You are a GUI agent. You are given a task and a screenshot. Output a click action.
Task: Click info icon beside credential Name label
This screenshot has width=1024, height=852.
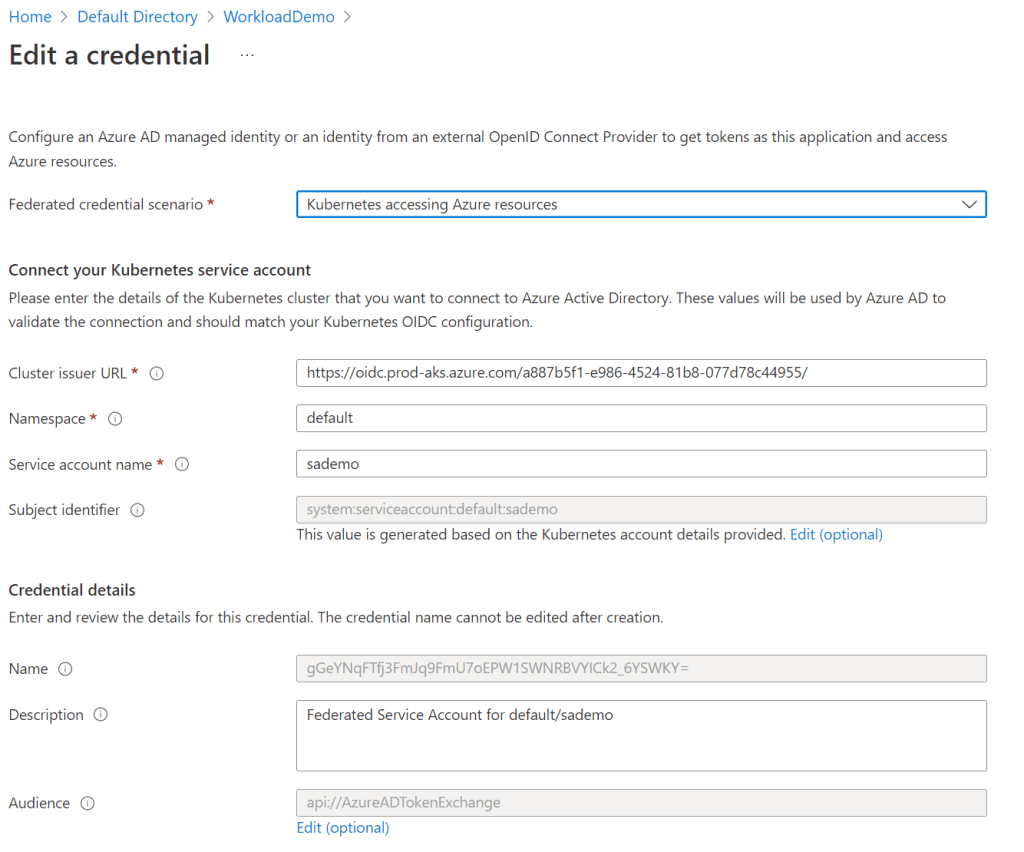pyautogui.click(x=66, y=669)
